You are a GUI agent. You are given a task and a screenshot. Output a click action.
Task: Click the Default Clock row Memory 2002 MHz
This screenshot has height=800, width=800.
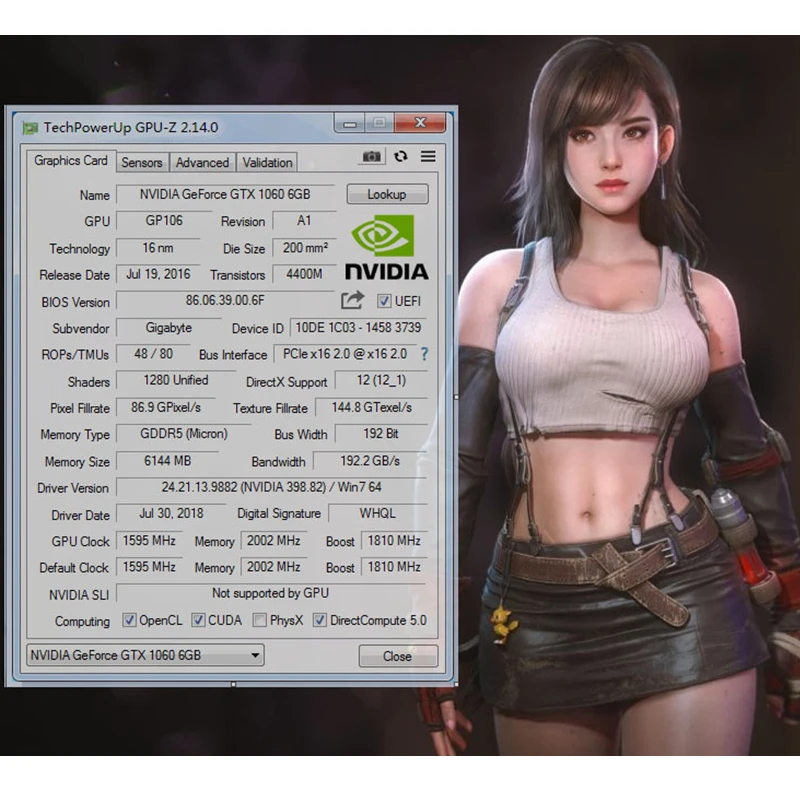273,567
